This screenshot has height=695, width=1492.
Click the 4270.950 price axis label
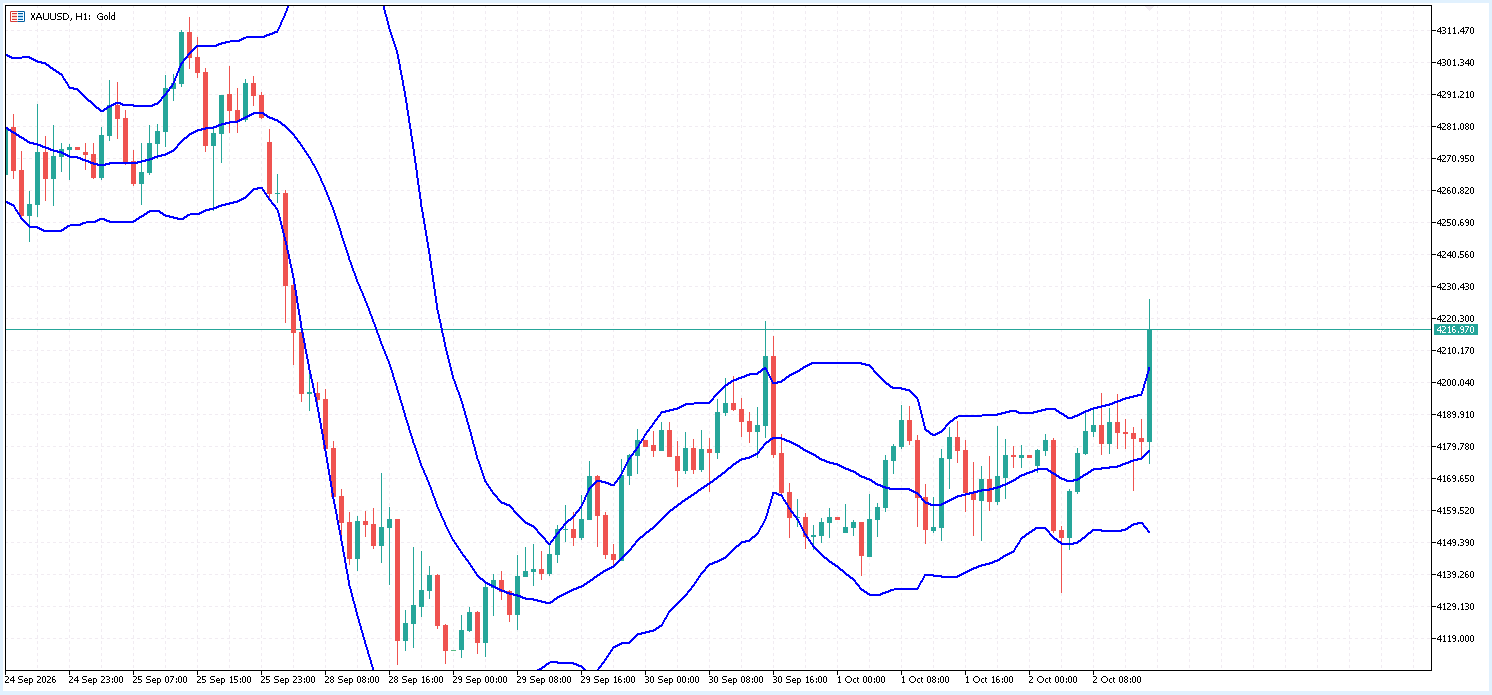coord(1456,159)
